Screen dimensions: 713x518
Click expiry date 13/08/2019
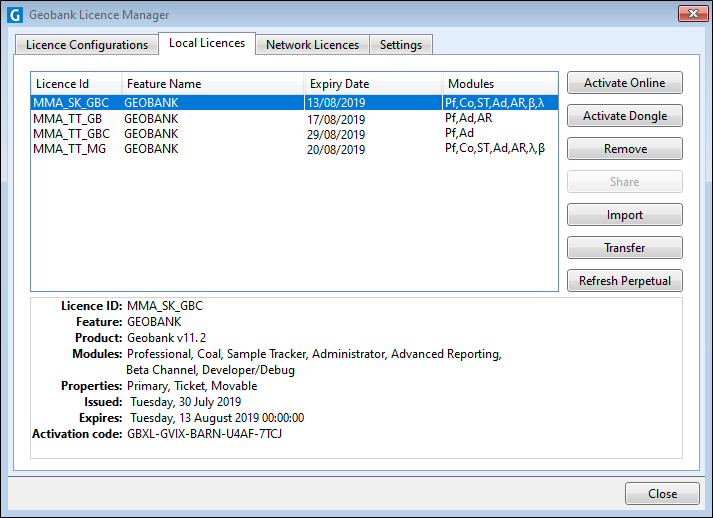click(336, 103)
